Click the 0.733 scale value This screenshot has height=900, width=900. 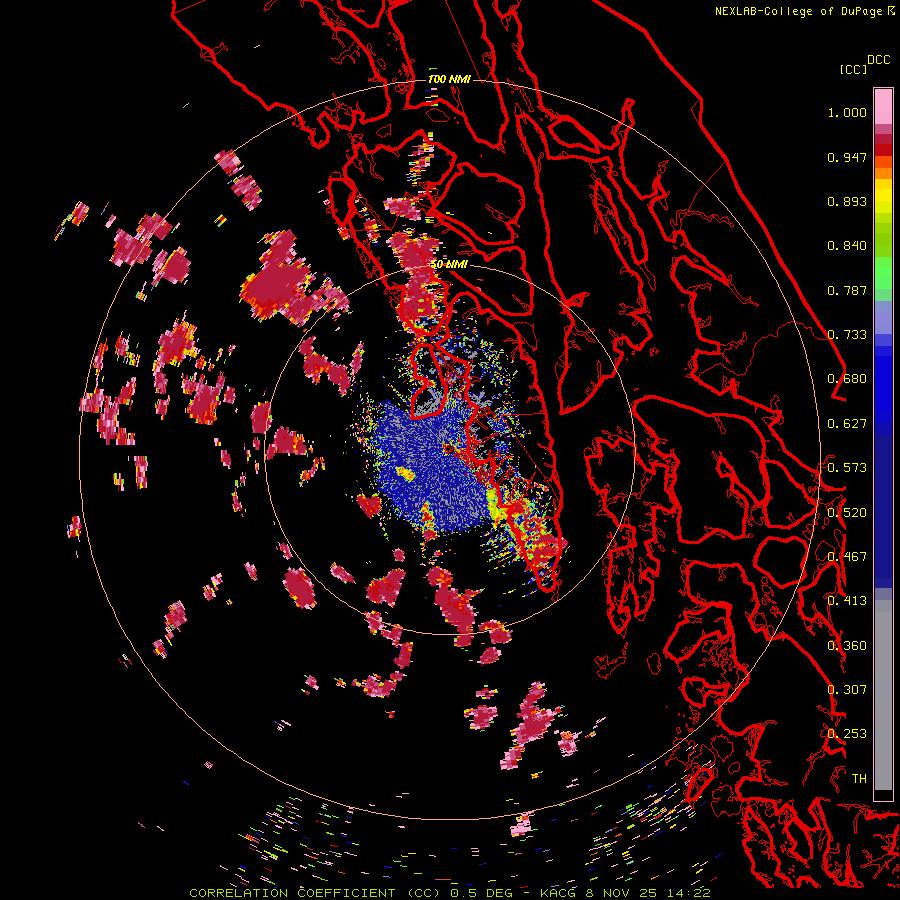(x=847, y=335)
